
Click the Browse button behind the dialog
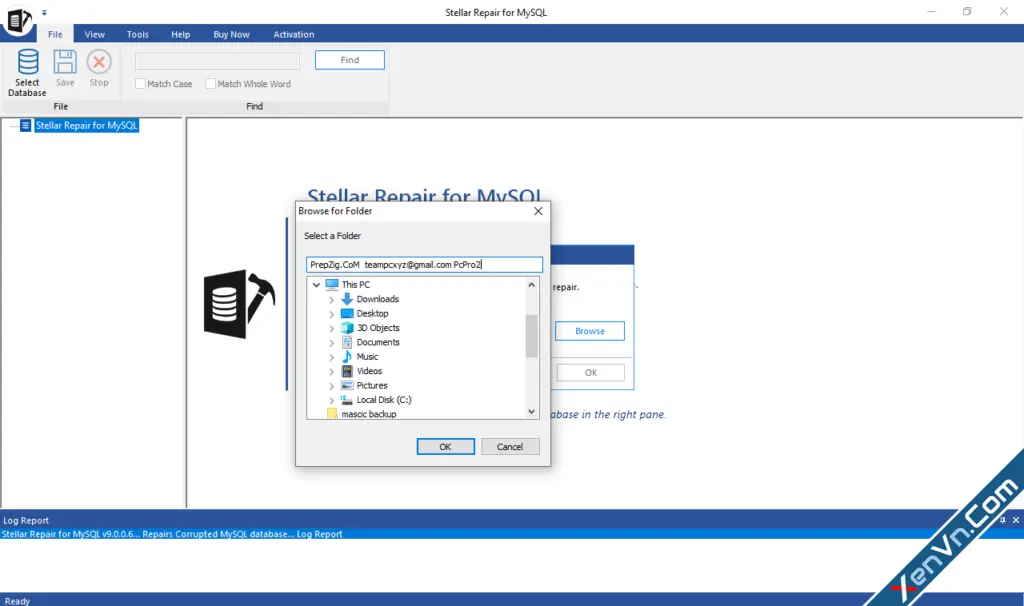[x=590, y=331]
